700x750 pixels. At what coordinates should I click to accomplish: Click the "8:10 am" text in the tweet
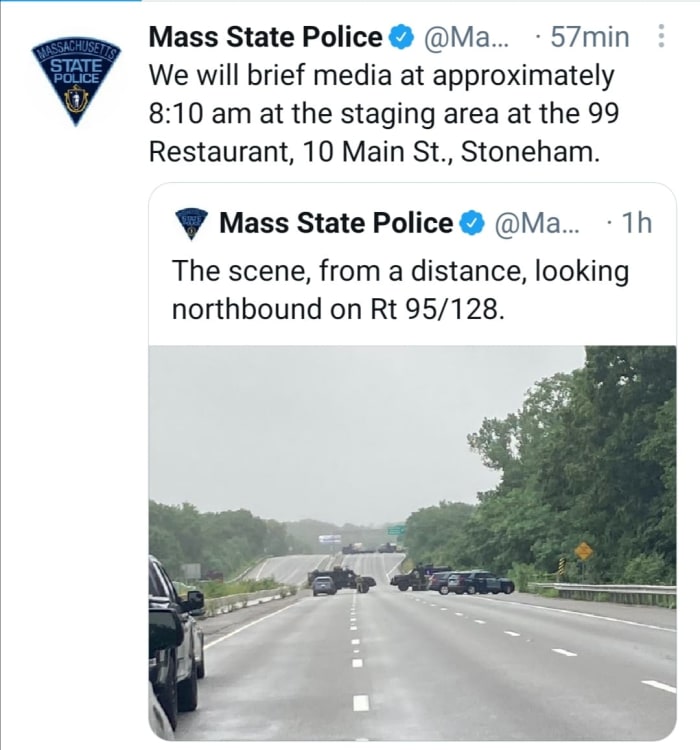[x=200, y=113]
